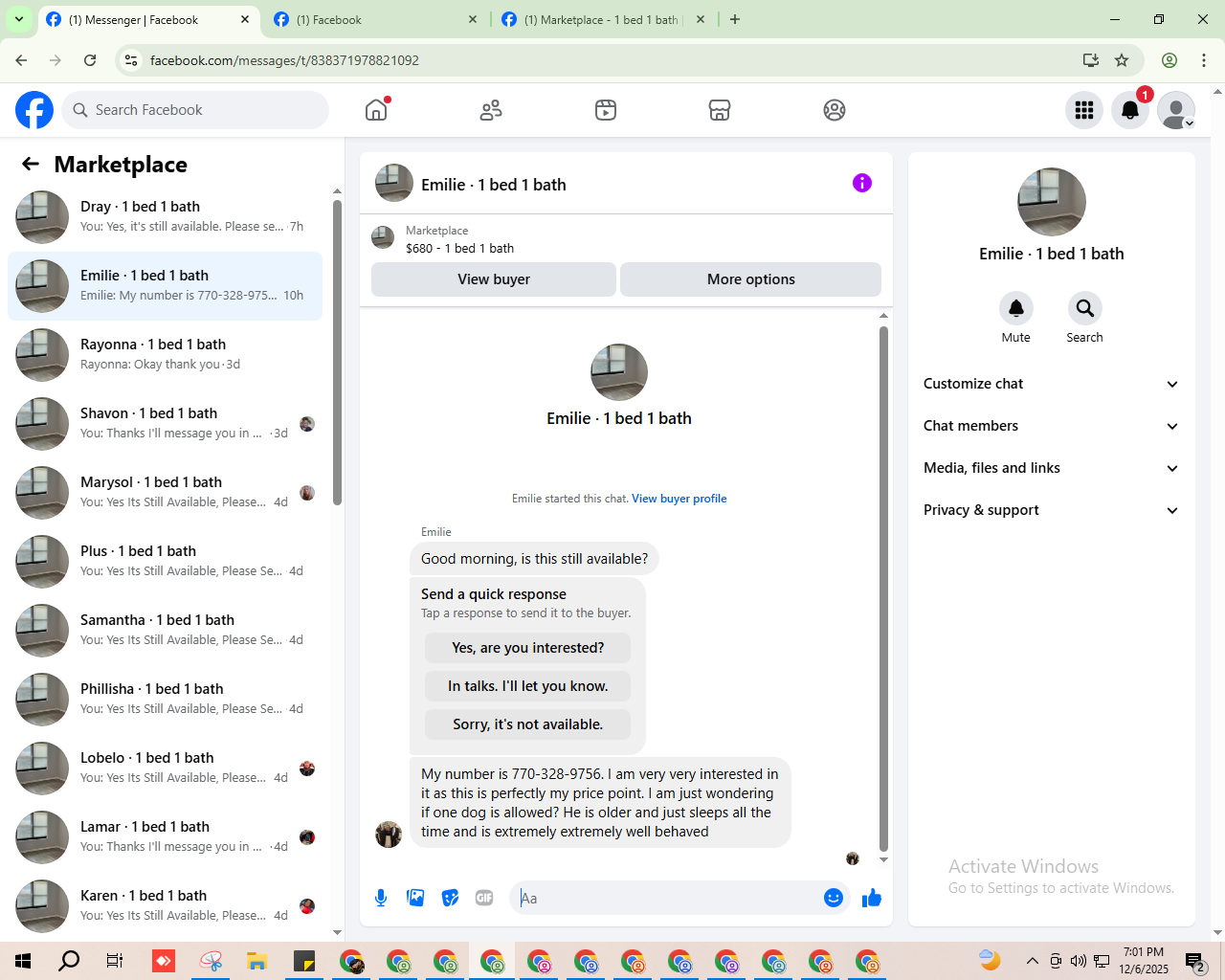Open the Facebook logo home link
Viewport: 1225px width, 980px height.
pyautogui.click(x=34, y=110)
